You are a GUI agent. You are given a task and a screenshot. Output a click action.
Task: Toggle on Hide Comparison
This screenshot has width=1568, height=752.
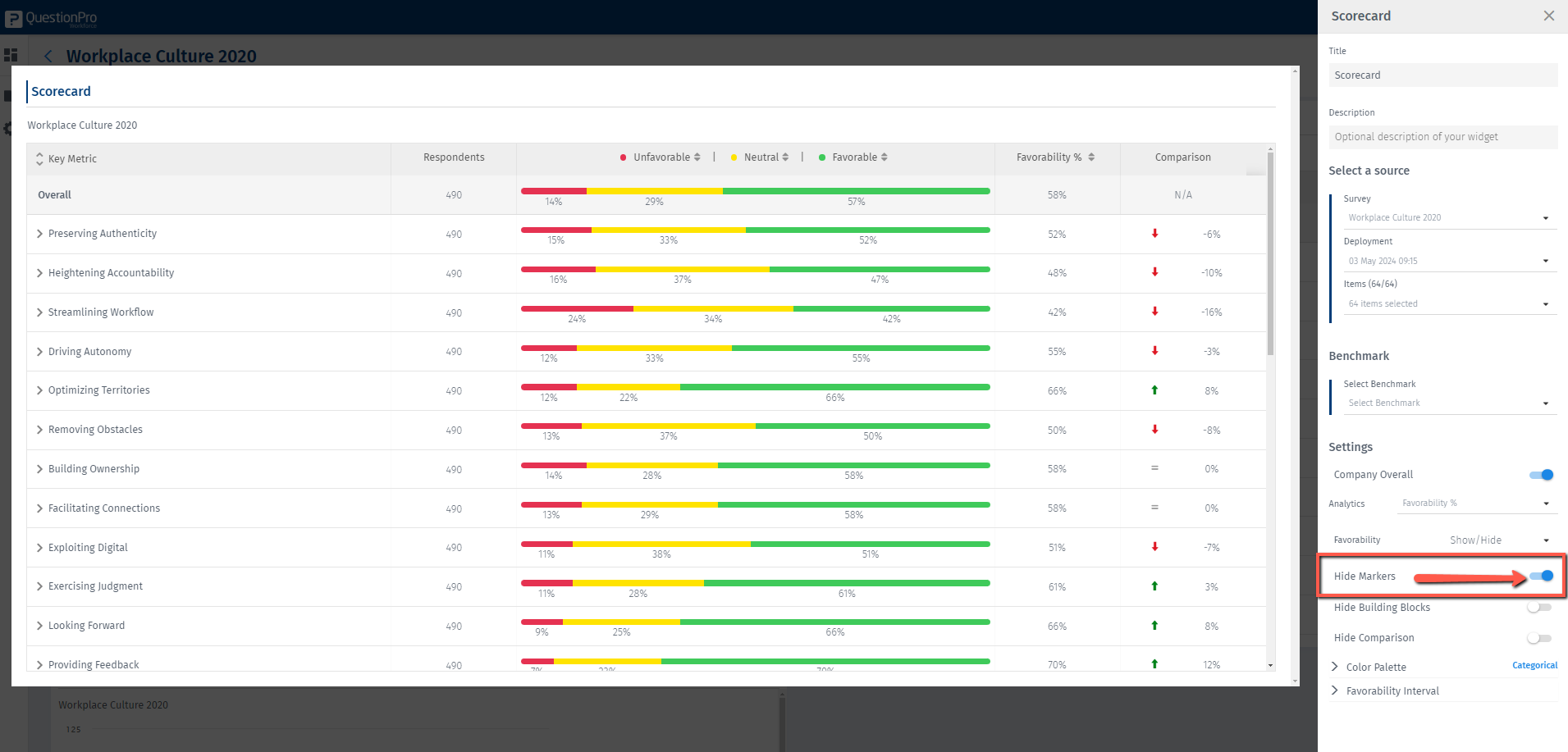click(x=1539, y=638)
